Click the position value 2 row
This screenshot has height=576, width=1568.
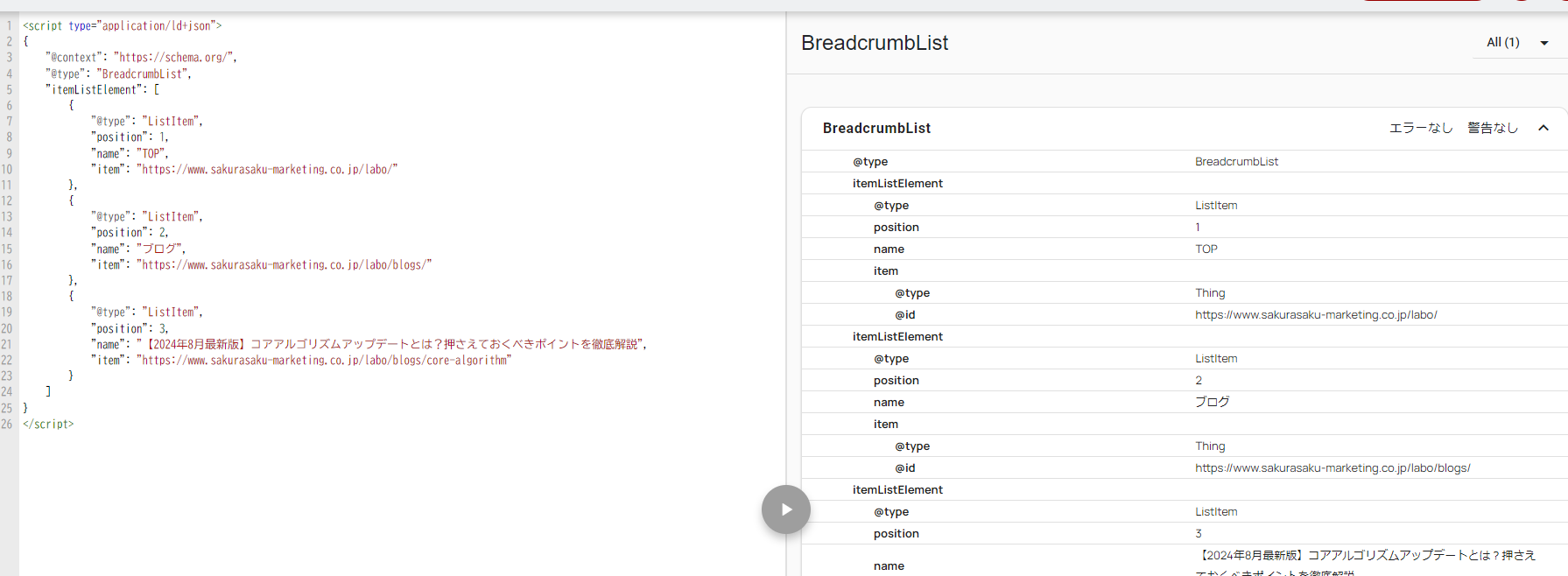[x=1185, y=380]
